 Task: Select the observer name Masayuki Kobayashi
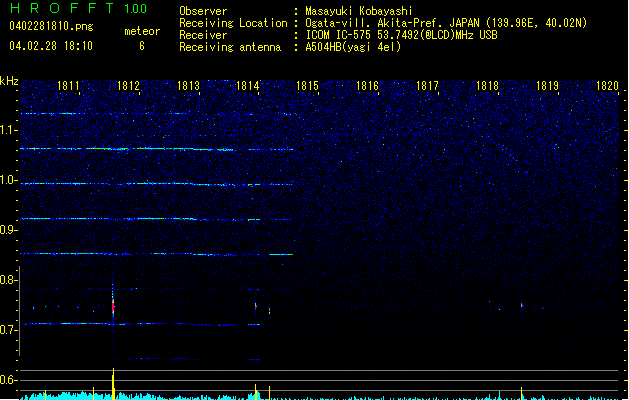(x=359, y=11)
